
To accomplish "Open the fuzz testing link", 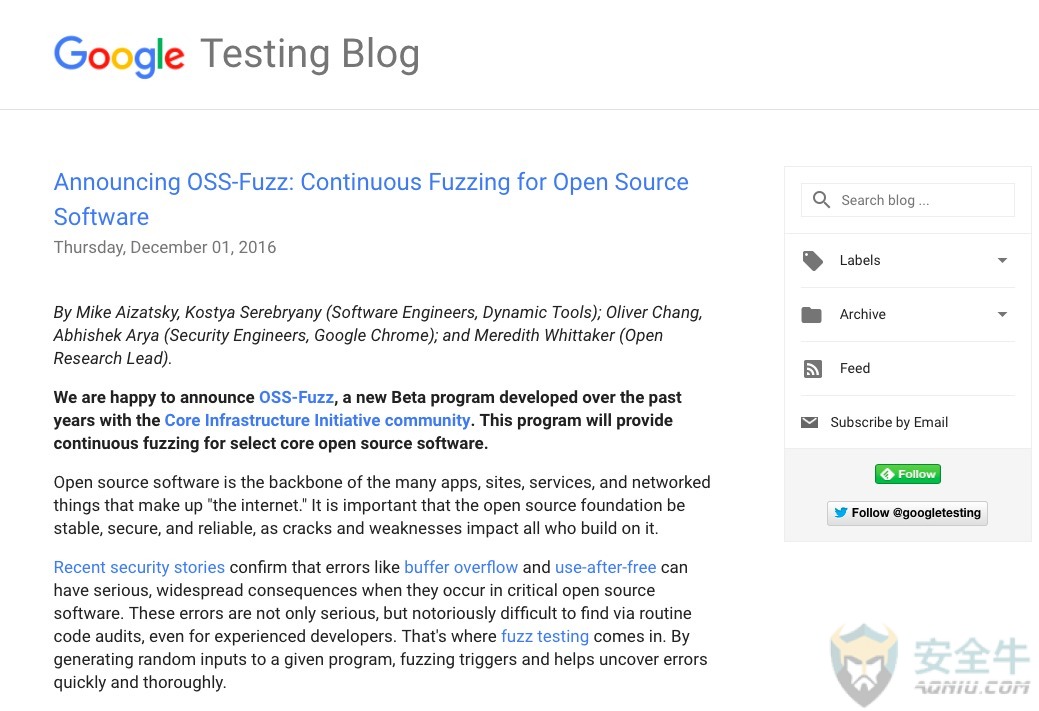I will (545, 636).
